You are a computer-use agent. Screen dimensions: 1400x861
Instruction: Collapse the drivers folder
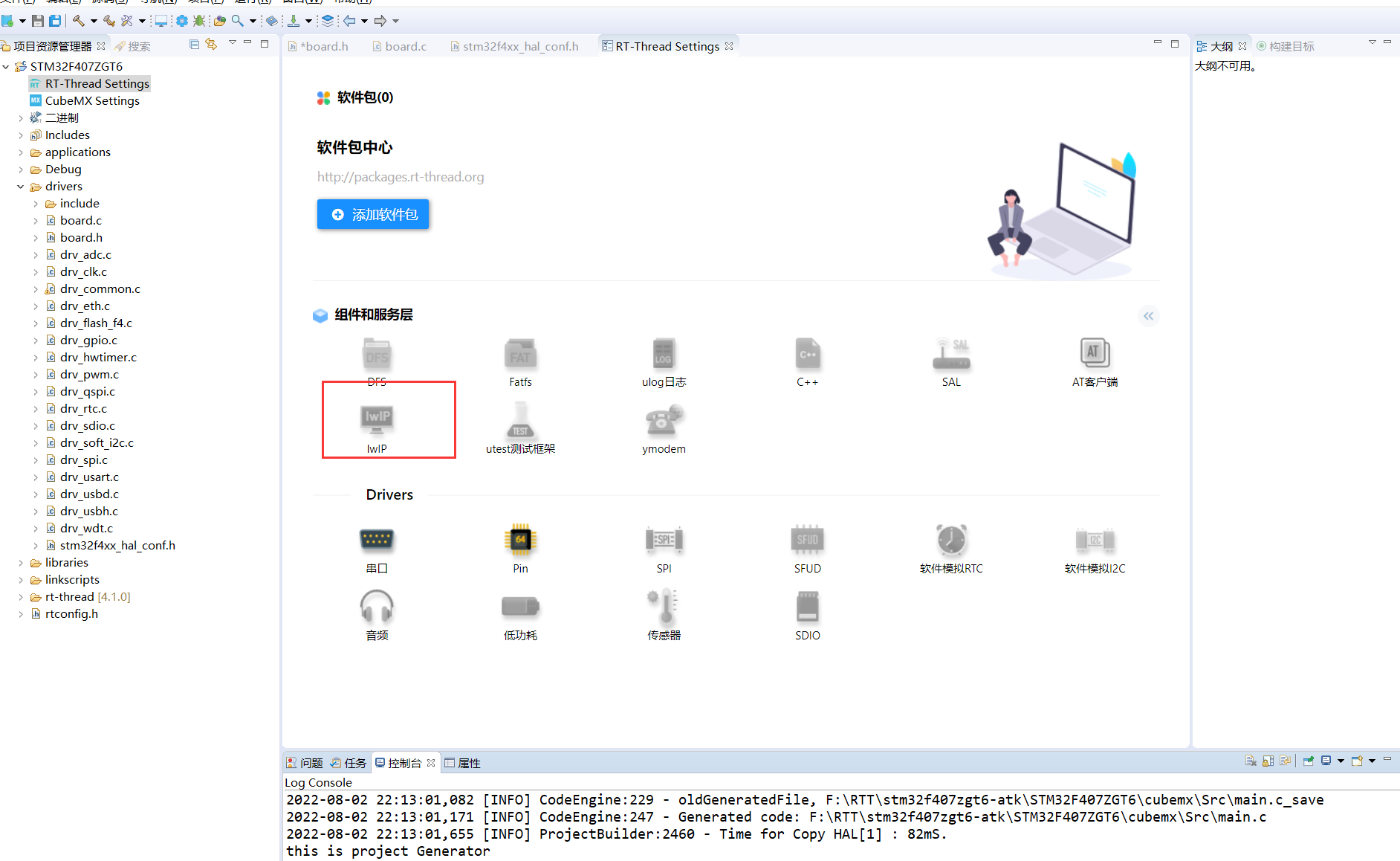tap(21, 187)
